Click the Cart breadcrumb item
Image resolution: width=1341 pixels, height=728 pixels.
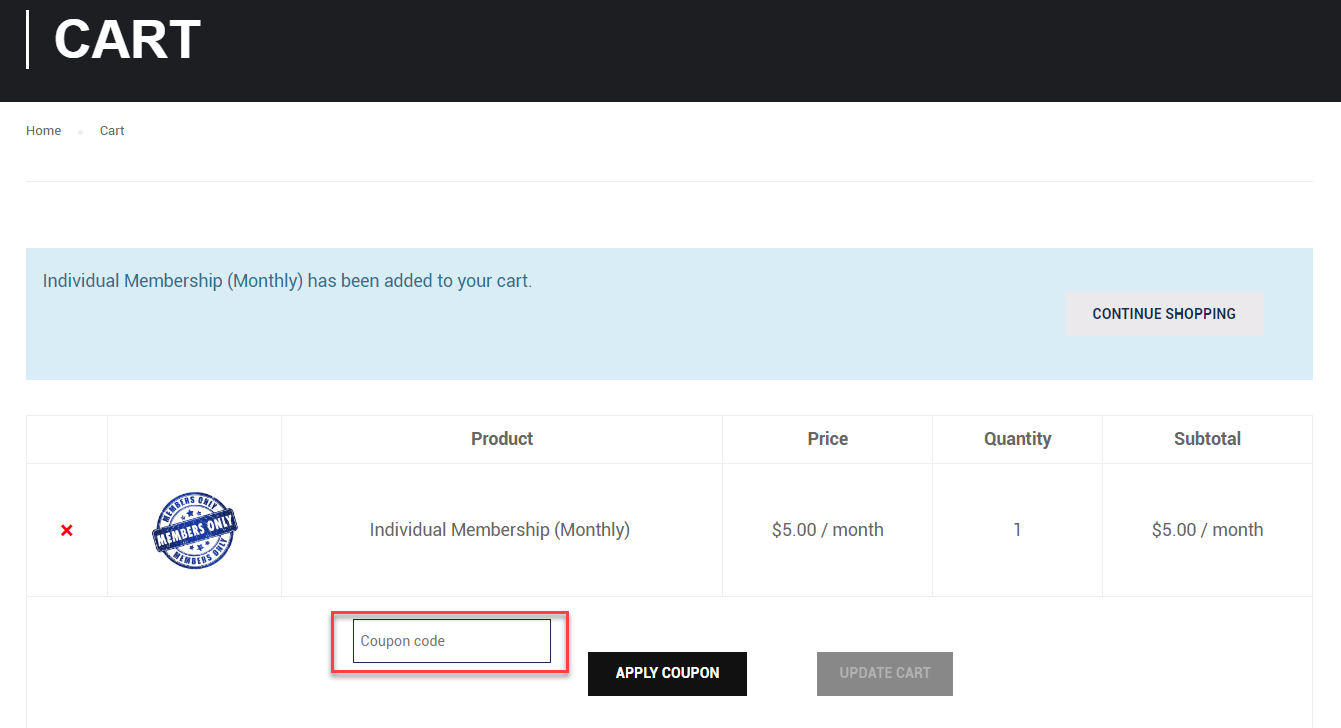coord(112,131)
